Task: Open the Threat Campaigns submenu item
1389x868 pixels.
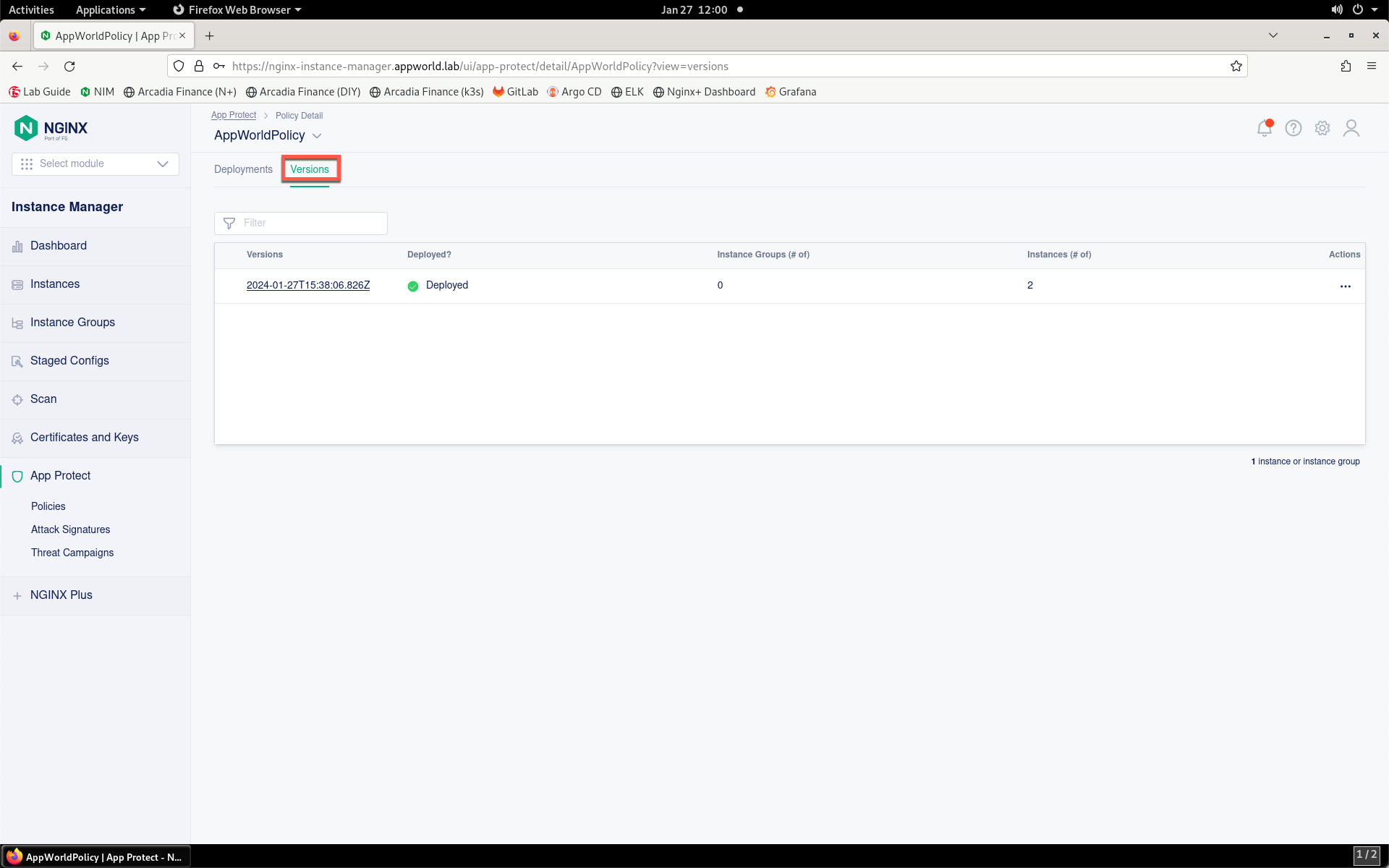Action: point(72,553)
